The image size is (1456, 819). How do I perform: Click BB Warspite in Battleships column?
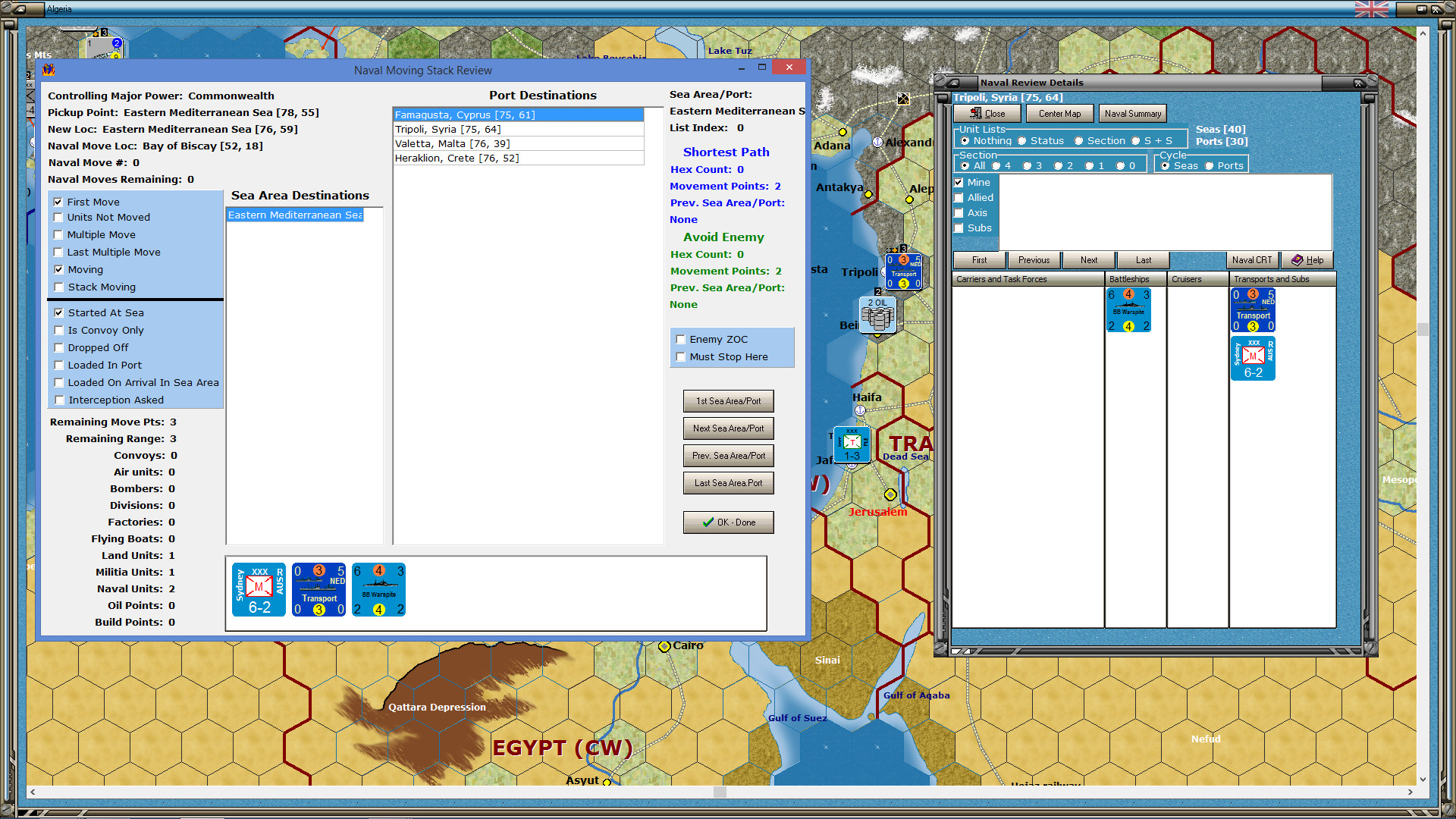click(x=1128, y=310)
